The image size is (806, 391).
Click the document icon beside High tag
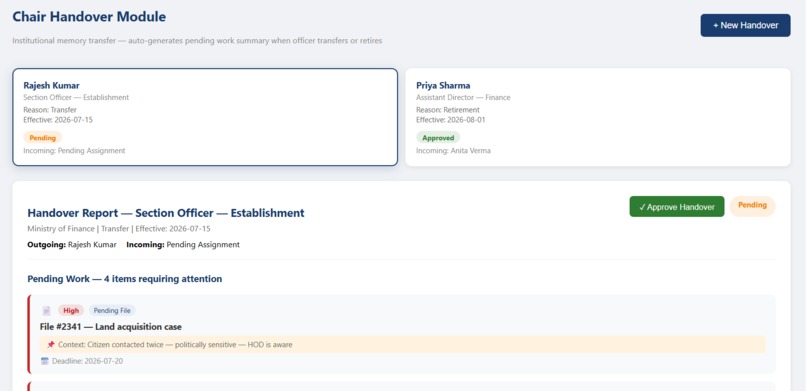(47, 310)
